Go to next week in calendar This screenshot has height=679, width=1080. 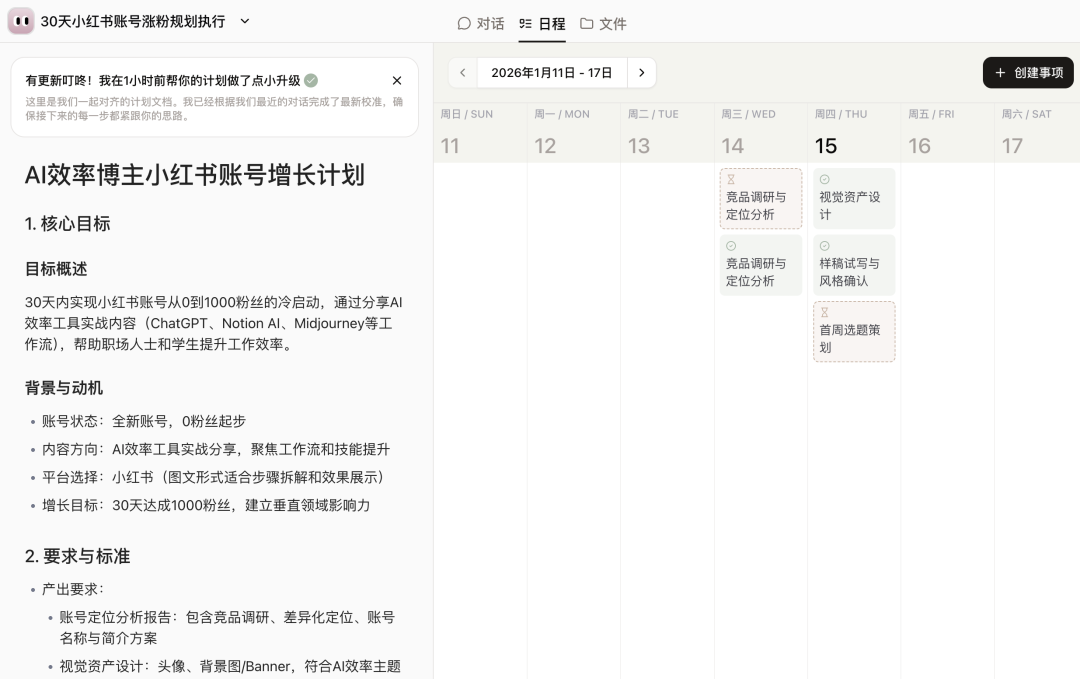[642, 73]
